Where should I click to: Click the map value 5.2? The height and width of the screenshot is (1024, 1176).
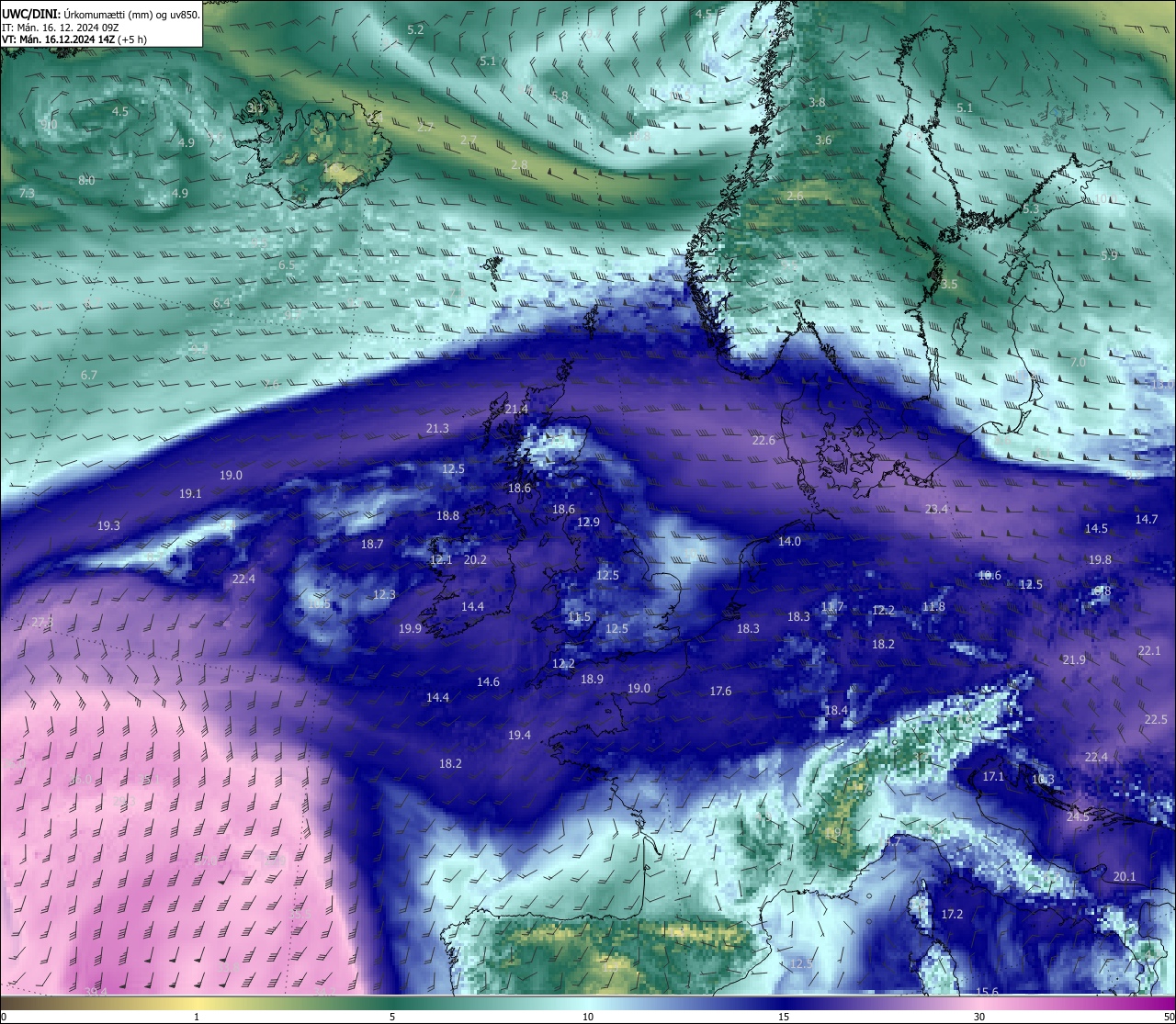415,29
